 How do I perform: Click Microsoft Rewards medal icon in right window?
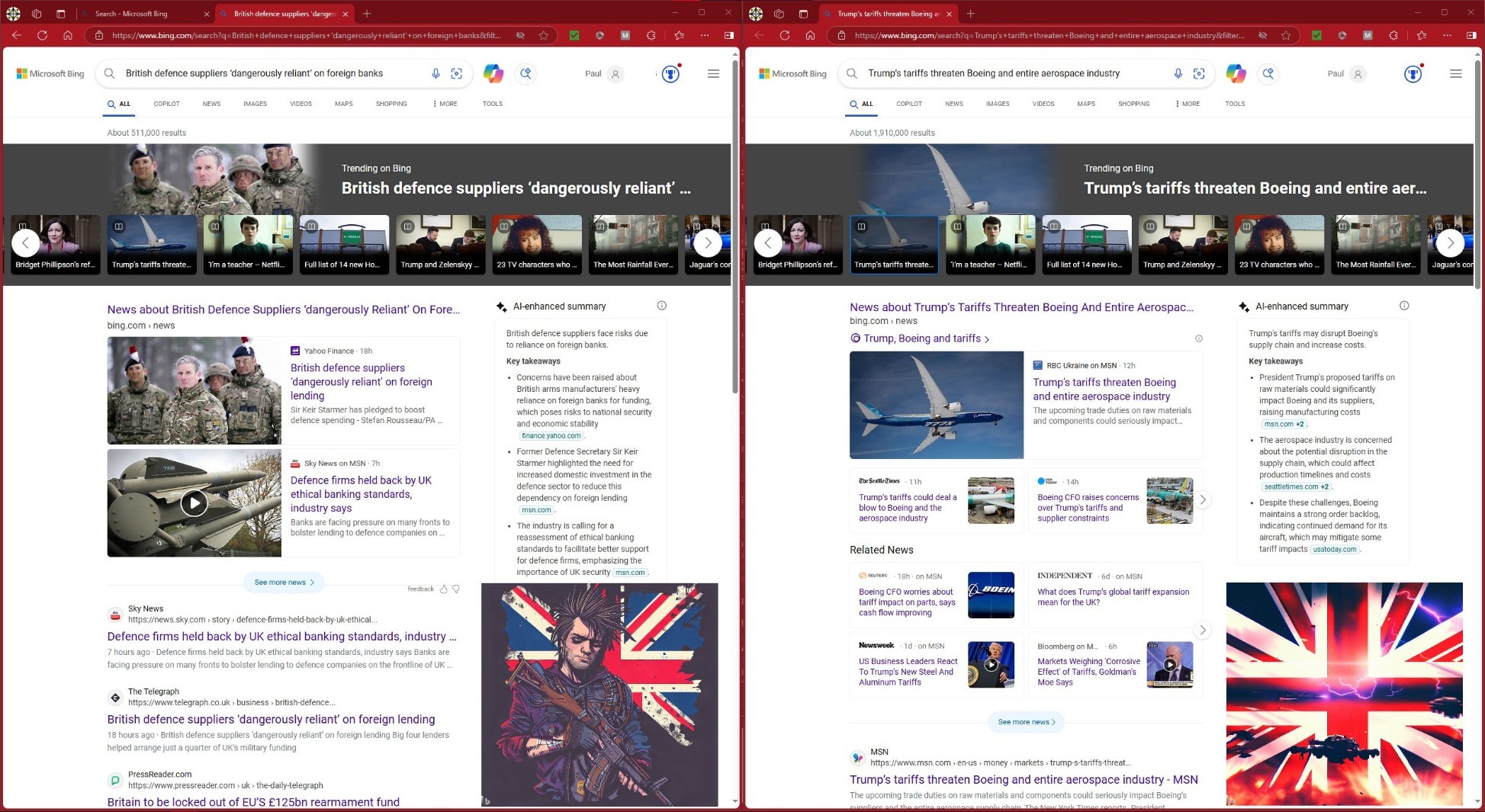click(x=1413, y=74)
